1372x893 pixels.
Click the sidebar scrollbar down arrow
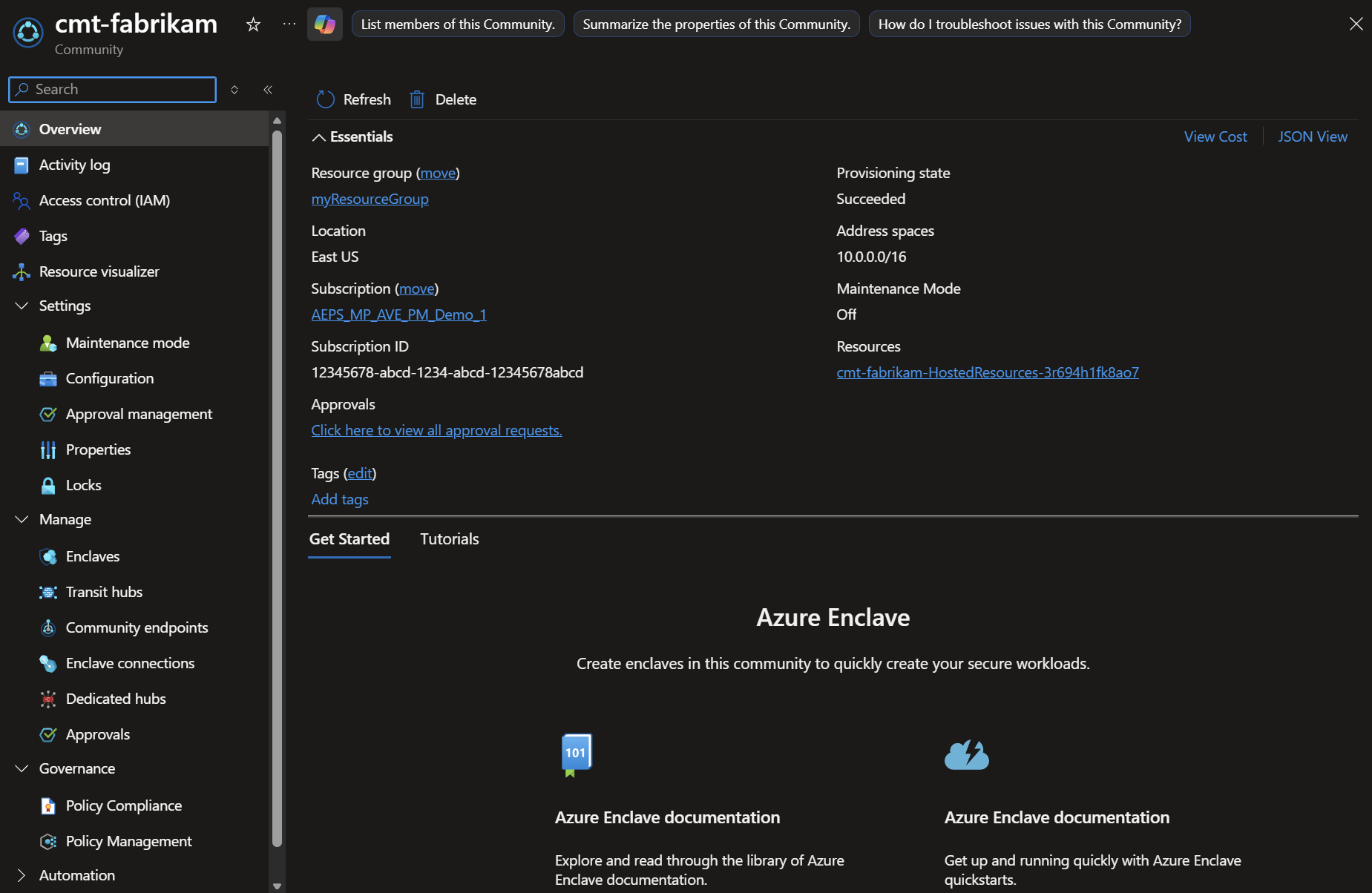[277, 886]
